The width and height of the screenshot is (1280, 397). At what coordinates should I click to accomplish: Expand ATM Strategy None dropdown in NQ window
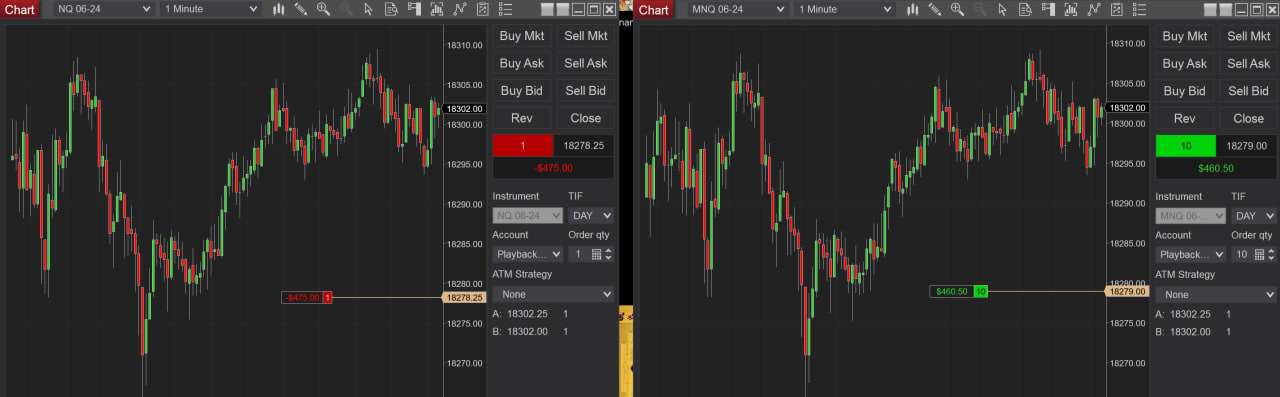point(553,294)
